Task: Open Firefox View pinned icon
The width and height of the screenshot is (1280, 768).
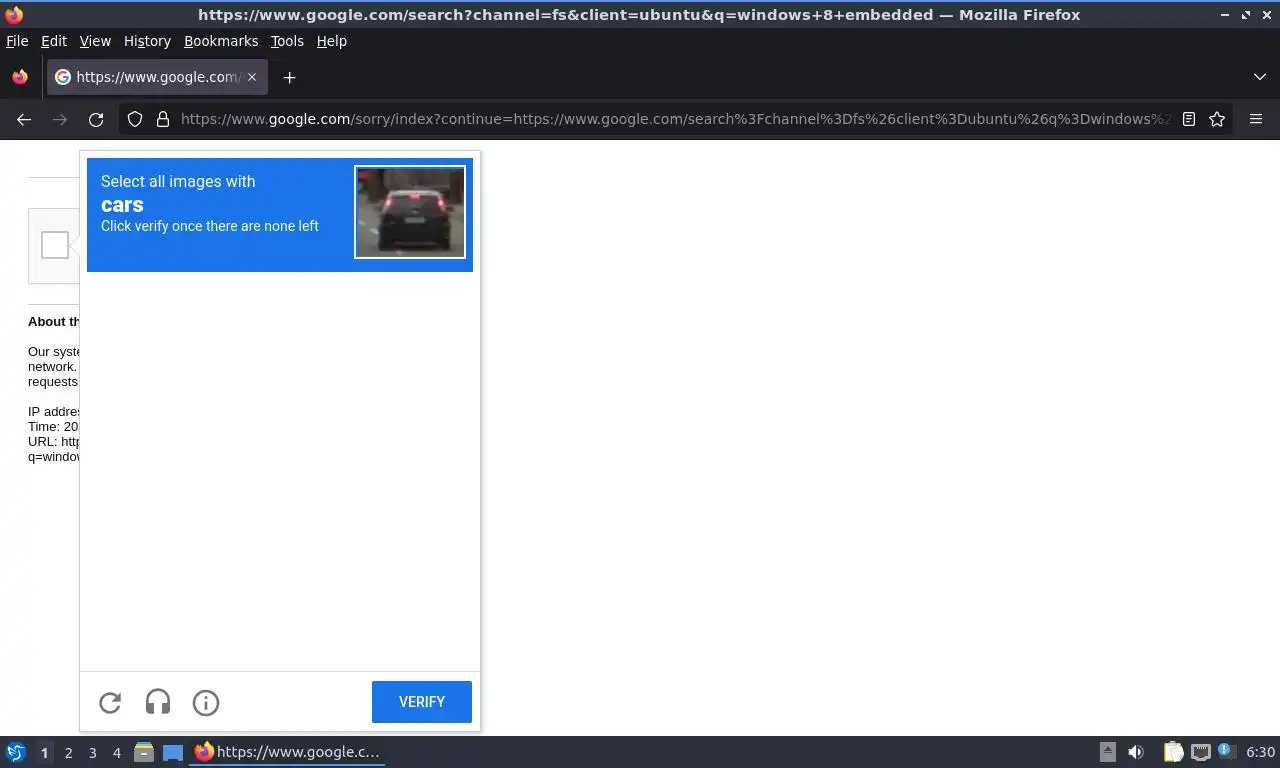Action: (x=20, y=77)
